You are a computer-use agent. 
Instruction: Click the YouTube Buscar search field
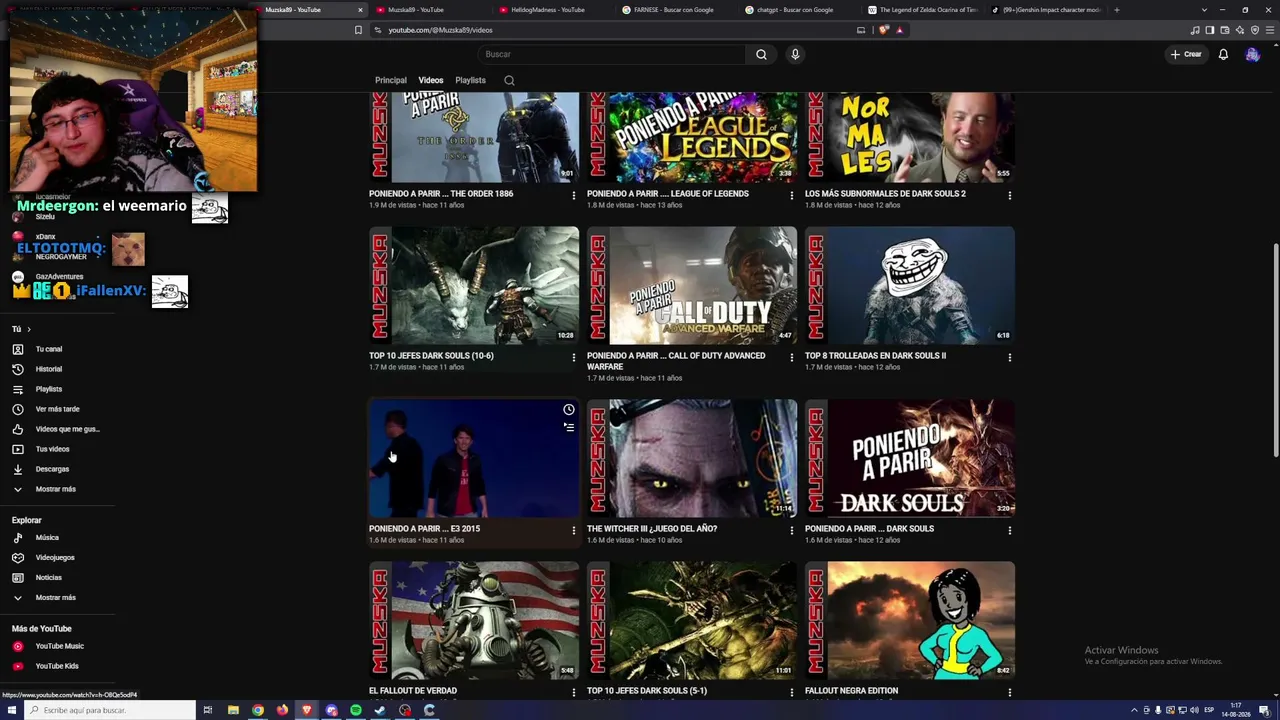point(612,54)
